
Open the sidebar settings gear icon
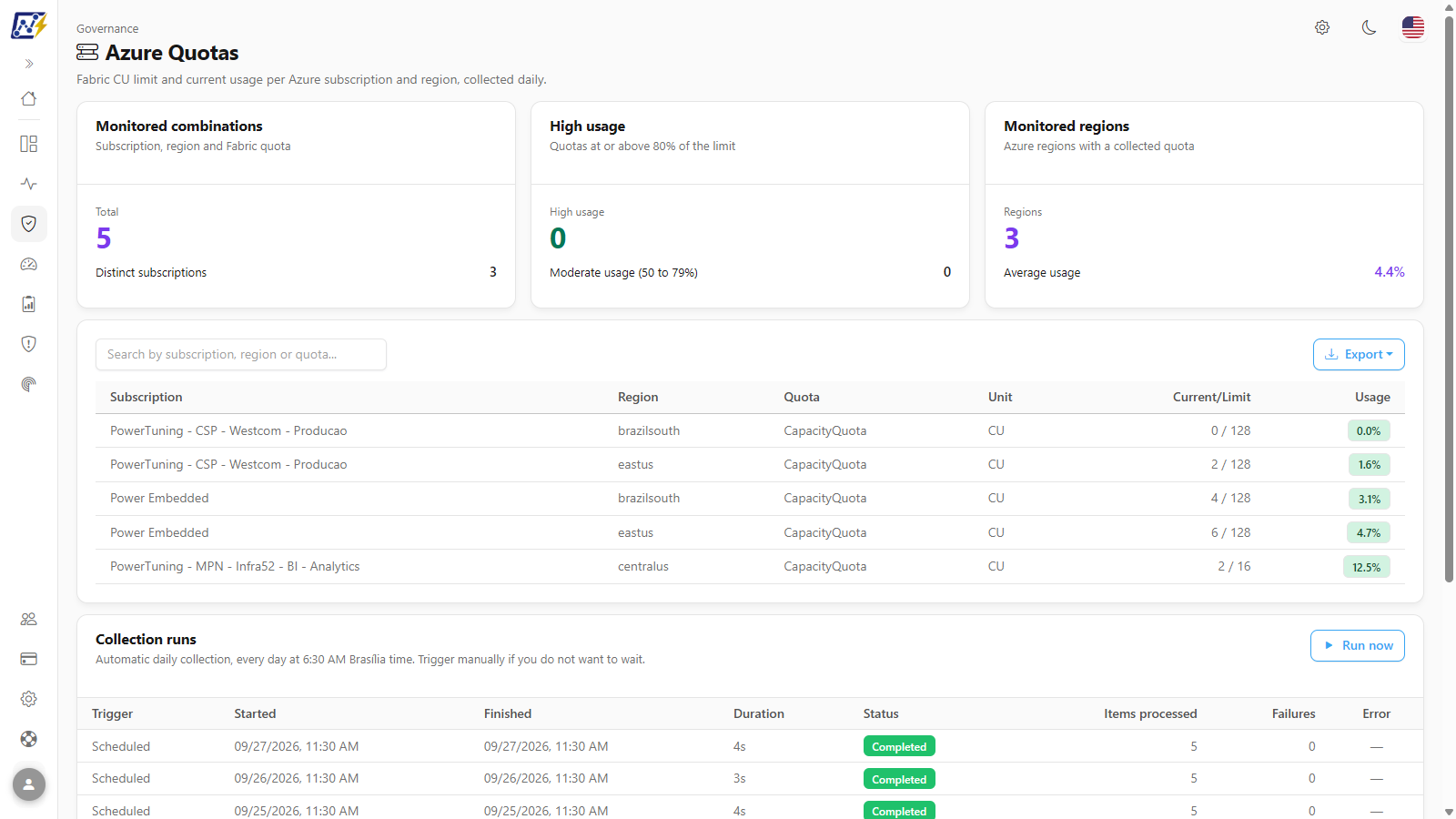click(x=29, y=699)
